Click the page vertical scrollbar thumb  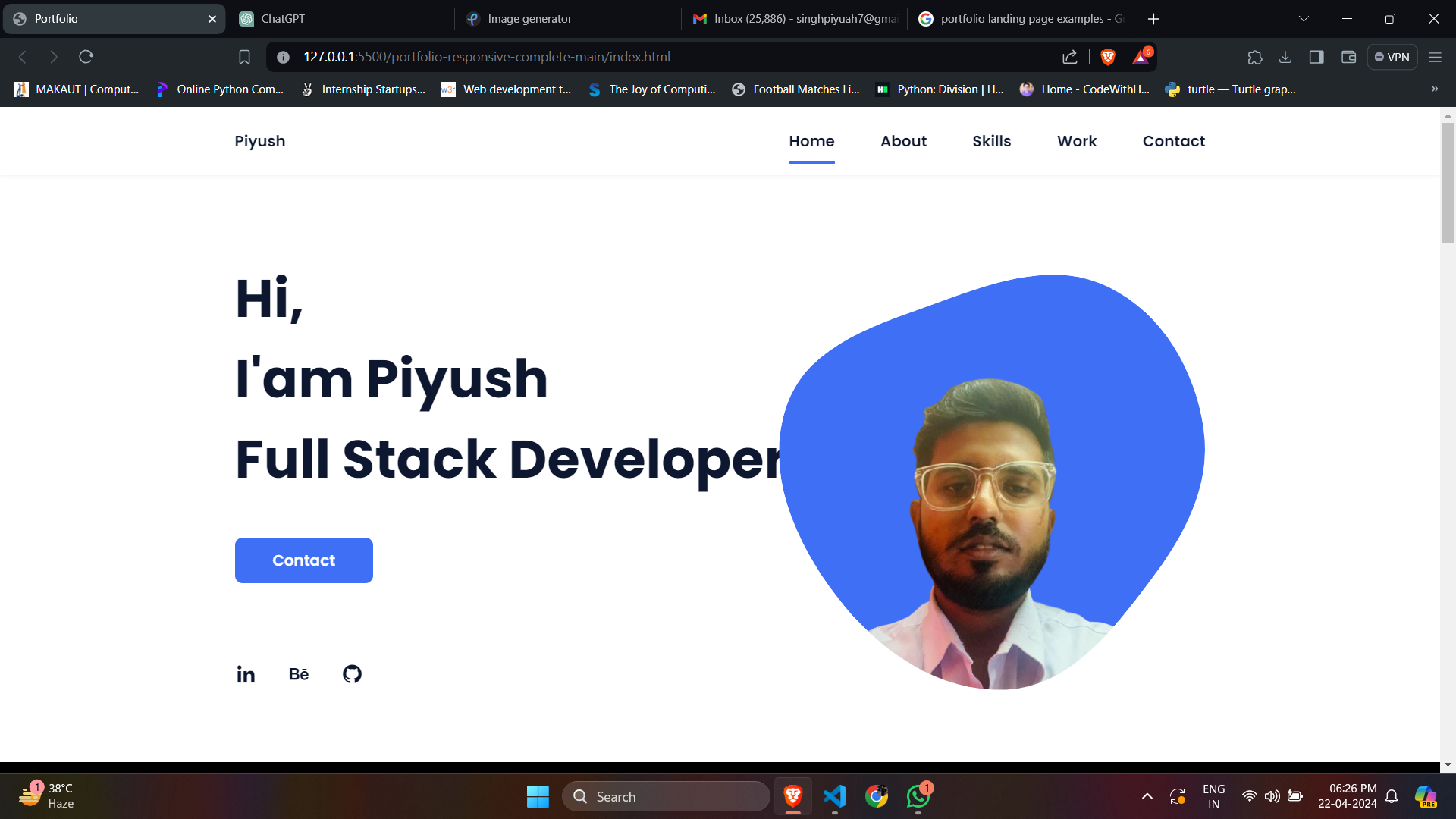tap(1448, 182)
